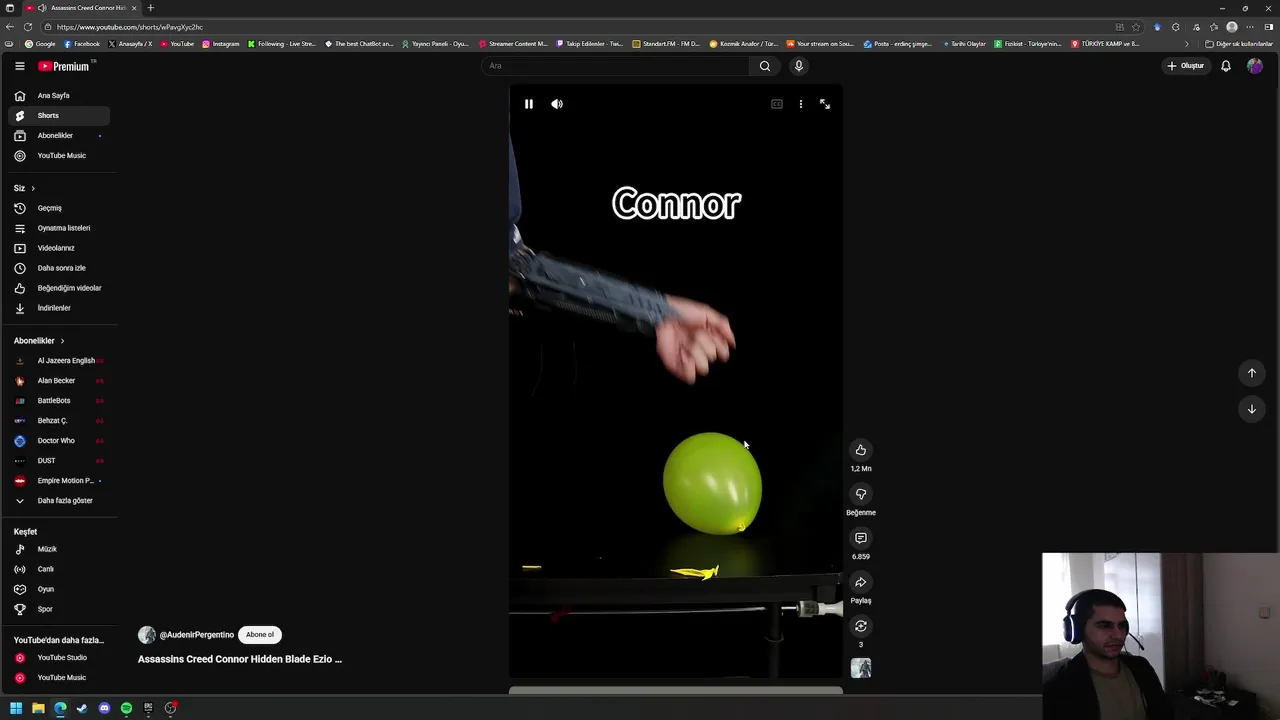Open the Shorts three-dot options menu

[801, 104]
